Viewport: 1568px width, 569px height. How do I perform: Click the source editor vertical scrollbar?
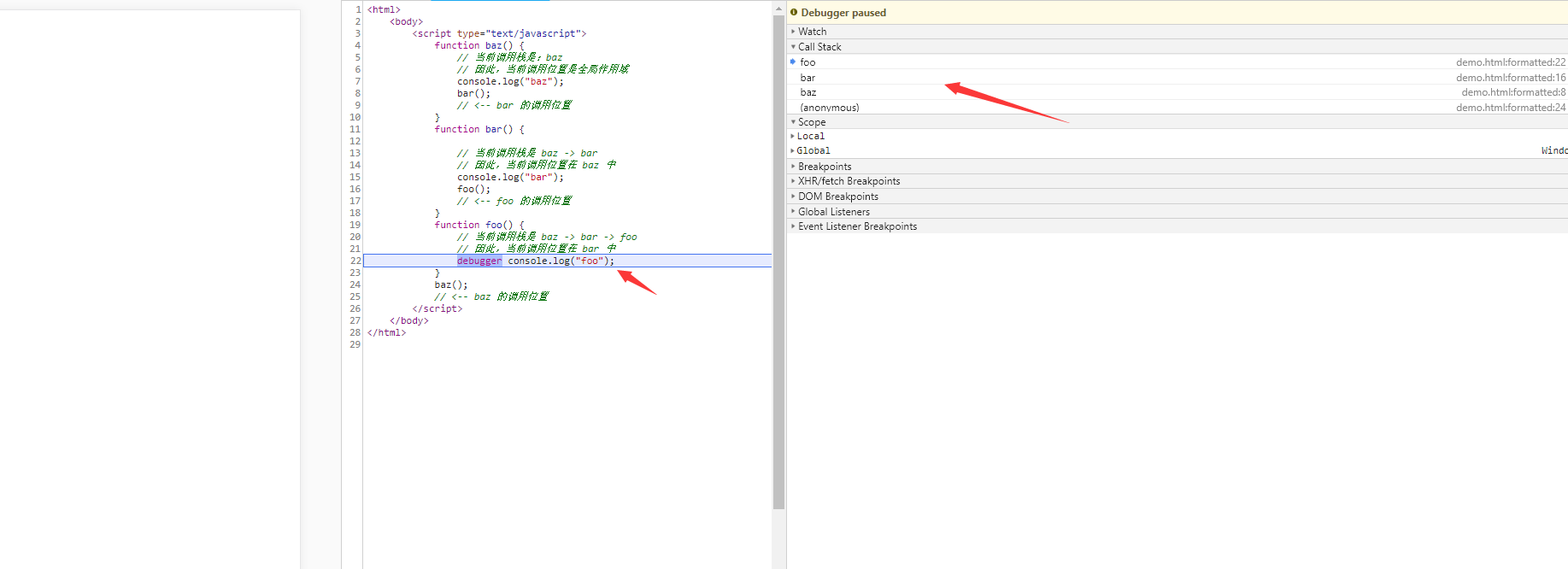(778, 261)
